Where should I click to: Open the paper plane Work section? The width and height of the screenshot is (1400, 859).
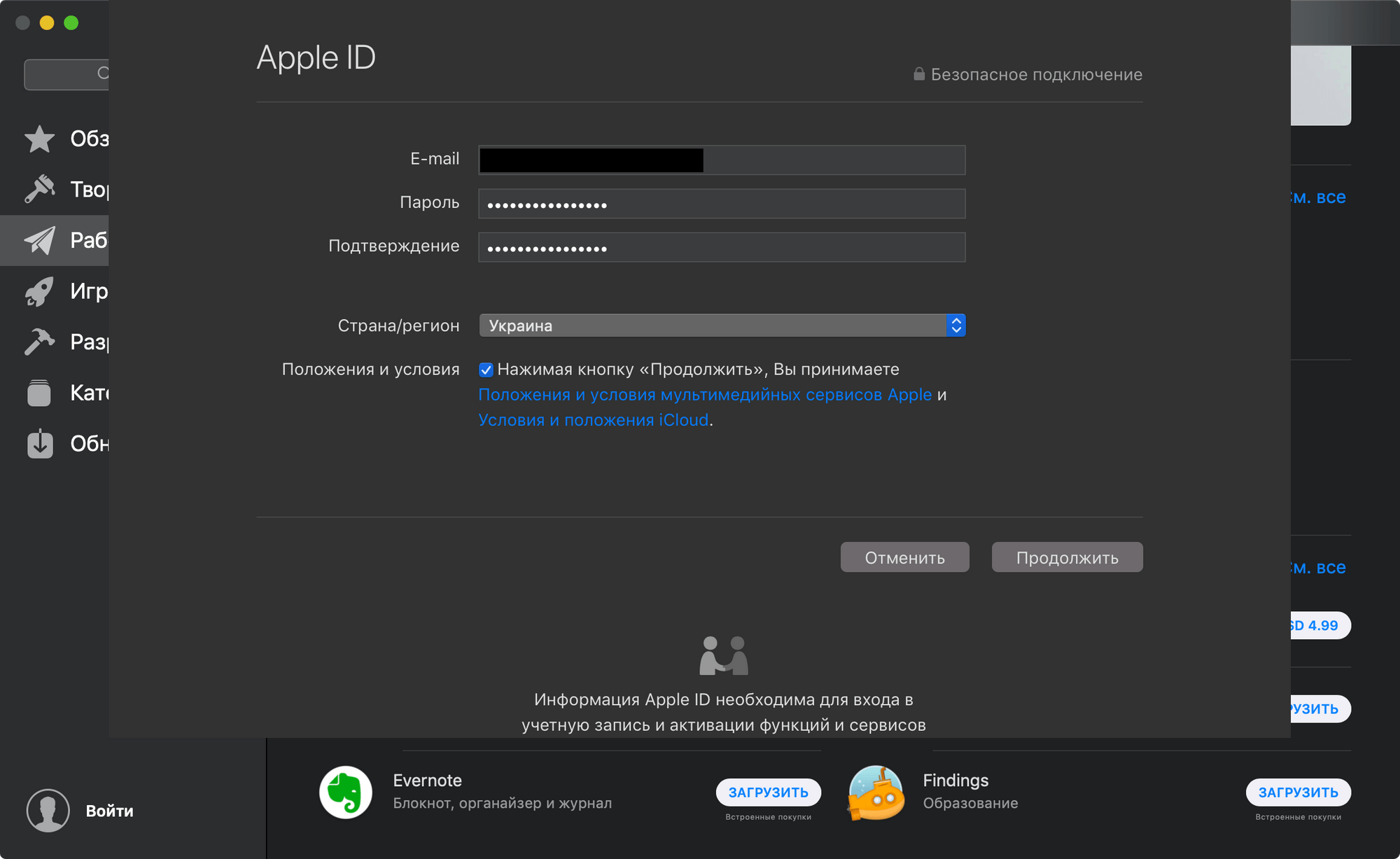coord(39,240)
